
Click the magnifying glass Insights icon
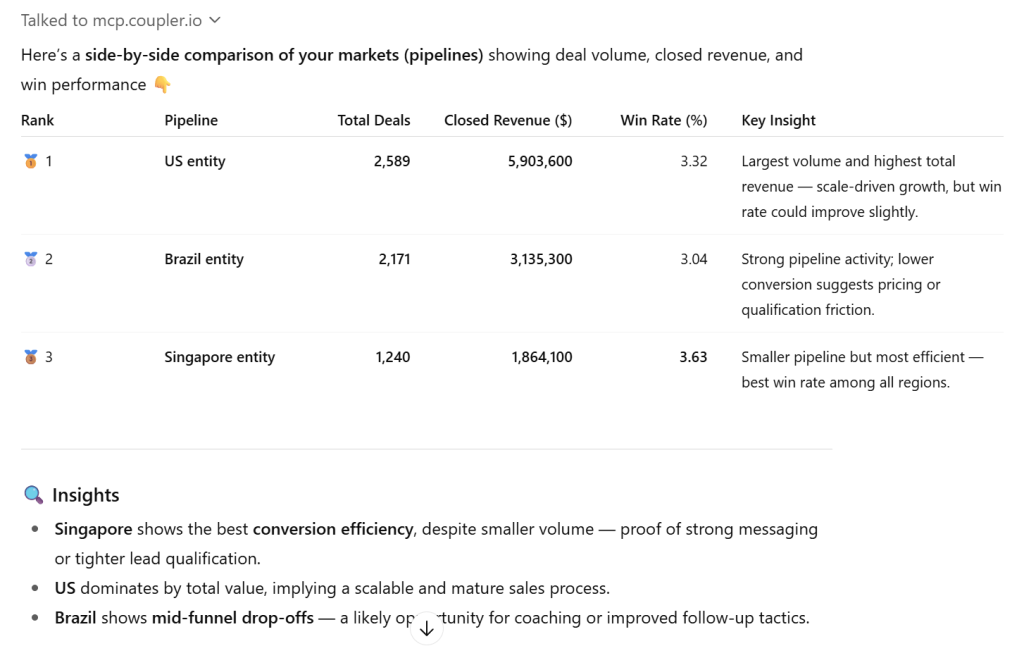click(33, 495)
